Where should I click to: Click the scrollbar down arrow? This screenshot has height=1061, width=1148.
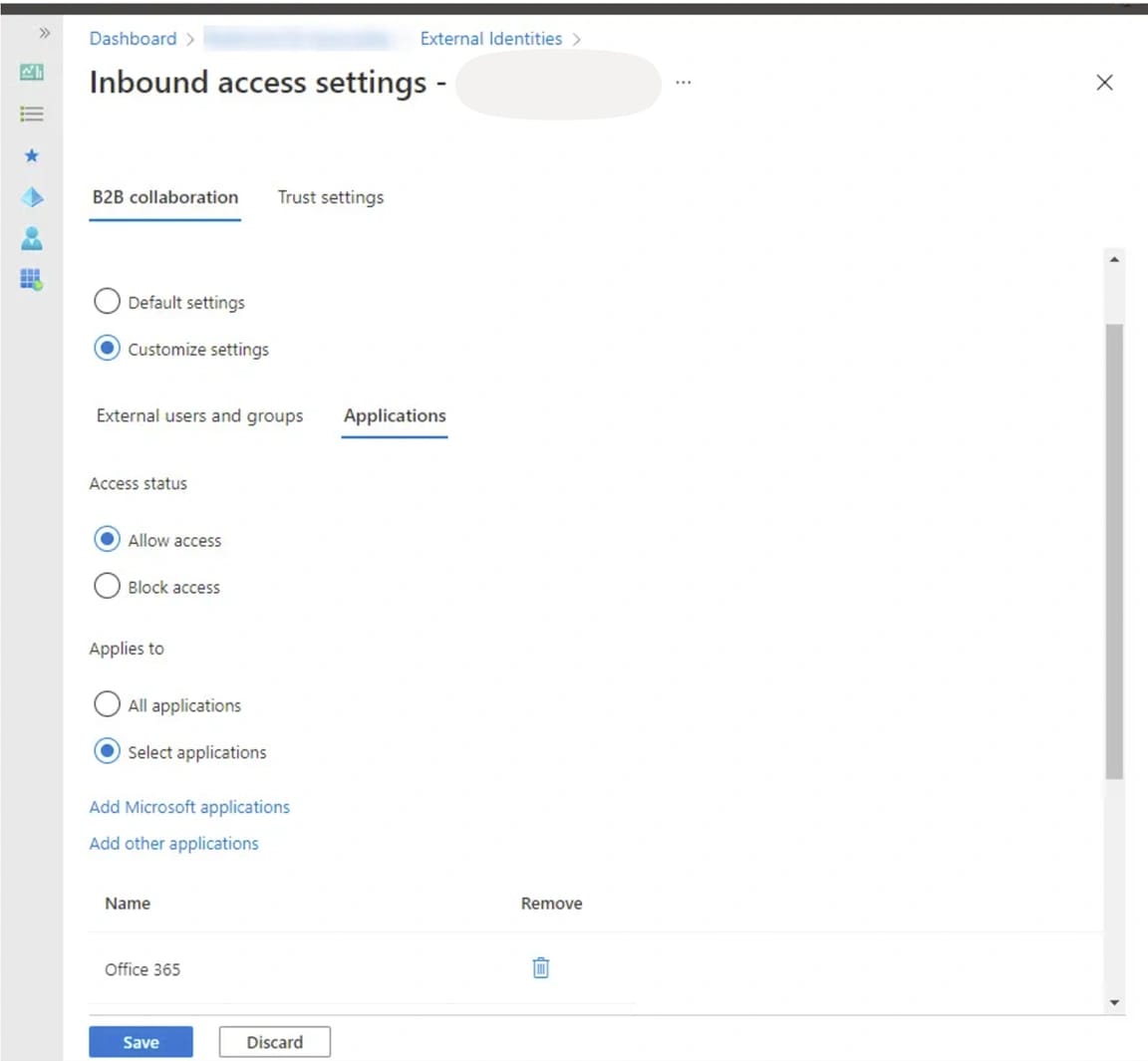coord(1114,1002)
